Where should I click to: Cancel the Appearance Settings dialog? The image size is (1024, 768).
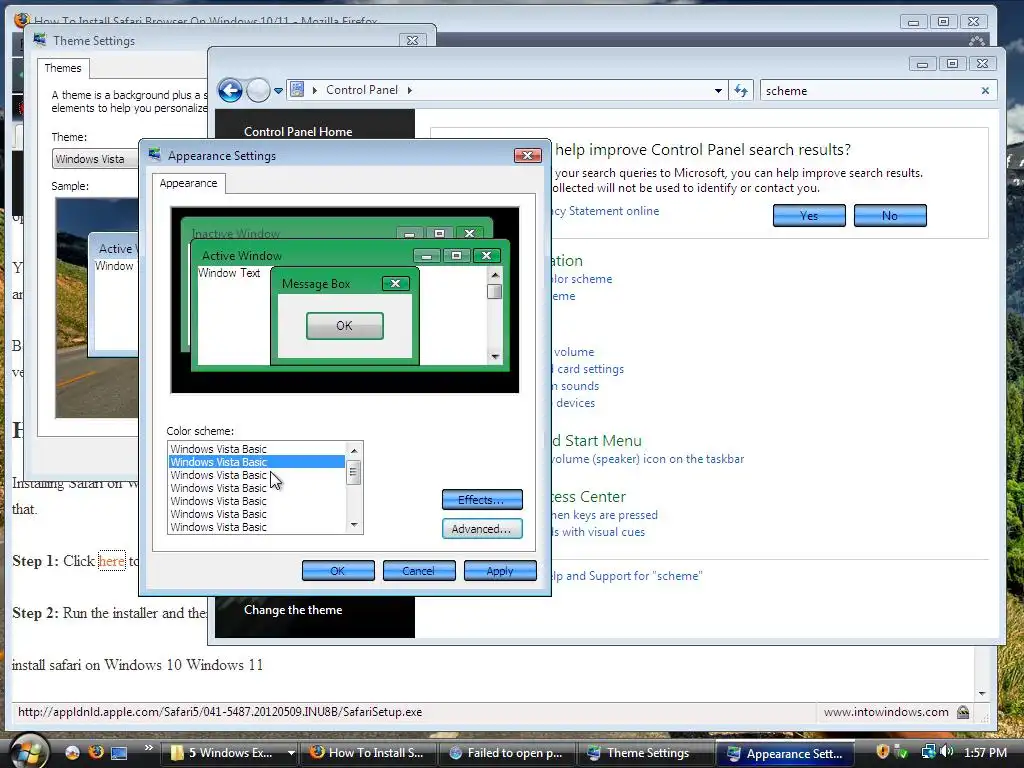pyautogui.click(x=419, y=571)
